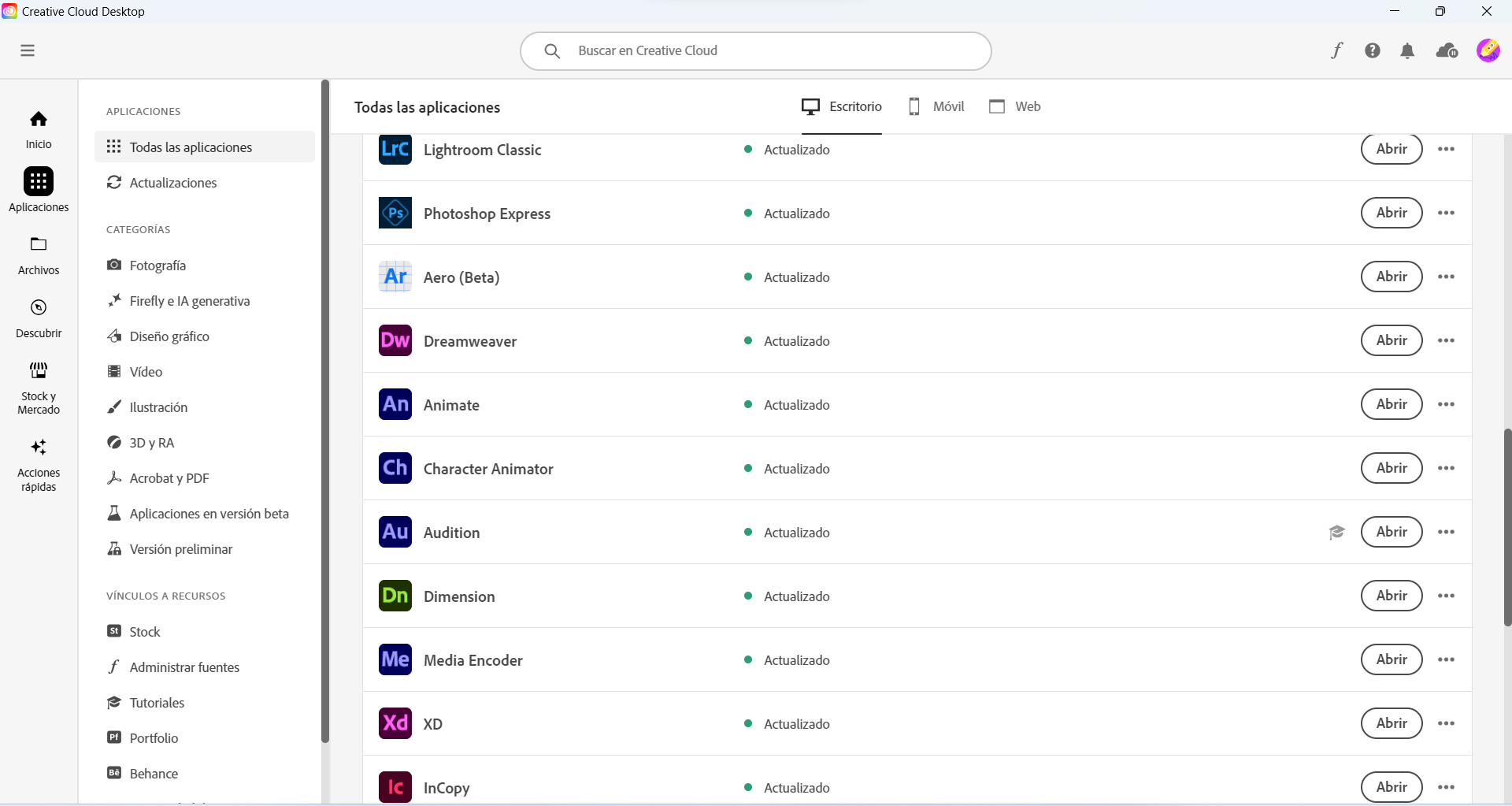This screenshot has width=1512, height=806.
Task: Click the Photoshop Express app icon
Action: click(x=395, y=213)
